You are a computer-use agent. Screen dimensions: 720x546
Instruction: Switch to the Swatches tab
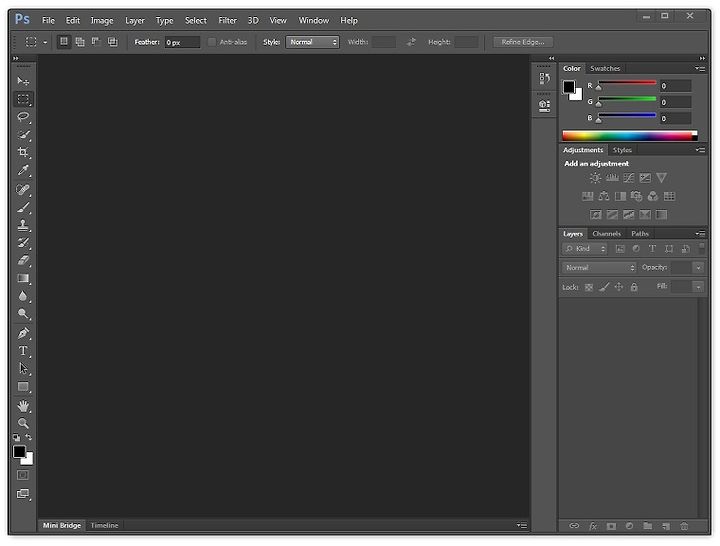(x=605, y=68)
